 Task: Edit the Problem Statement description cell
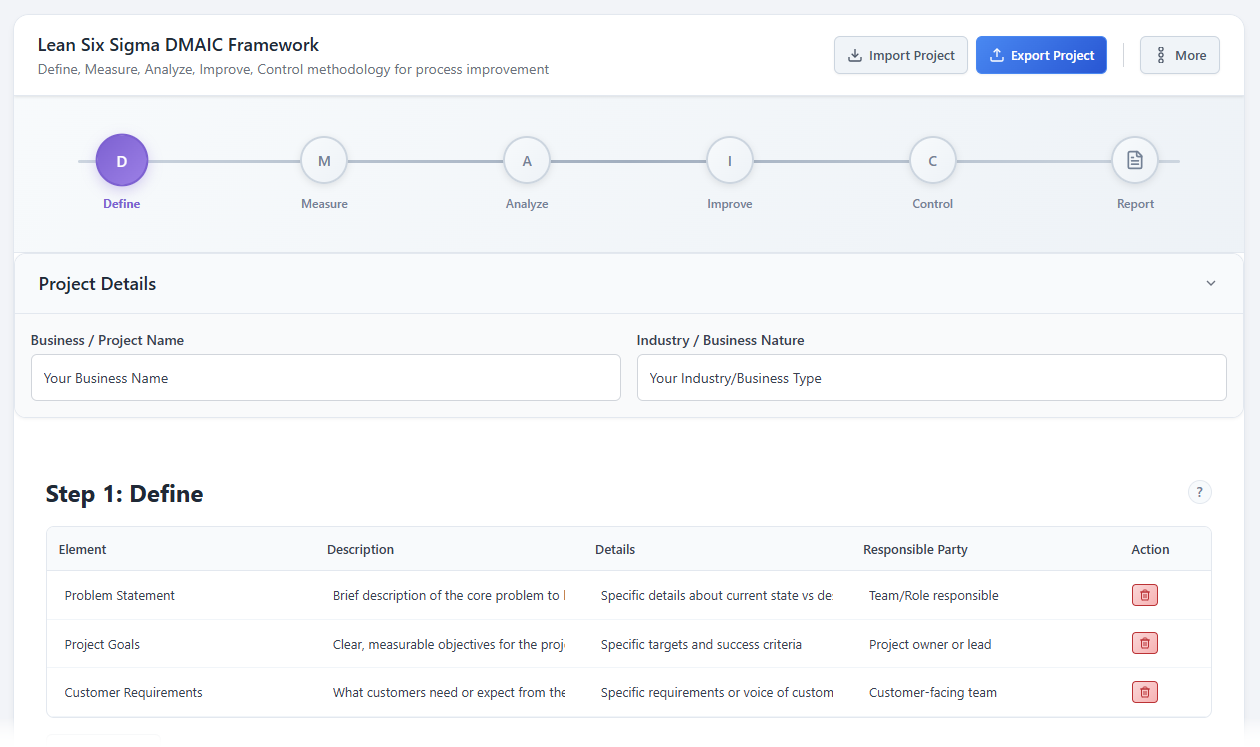click(448, 595)
